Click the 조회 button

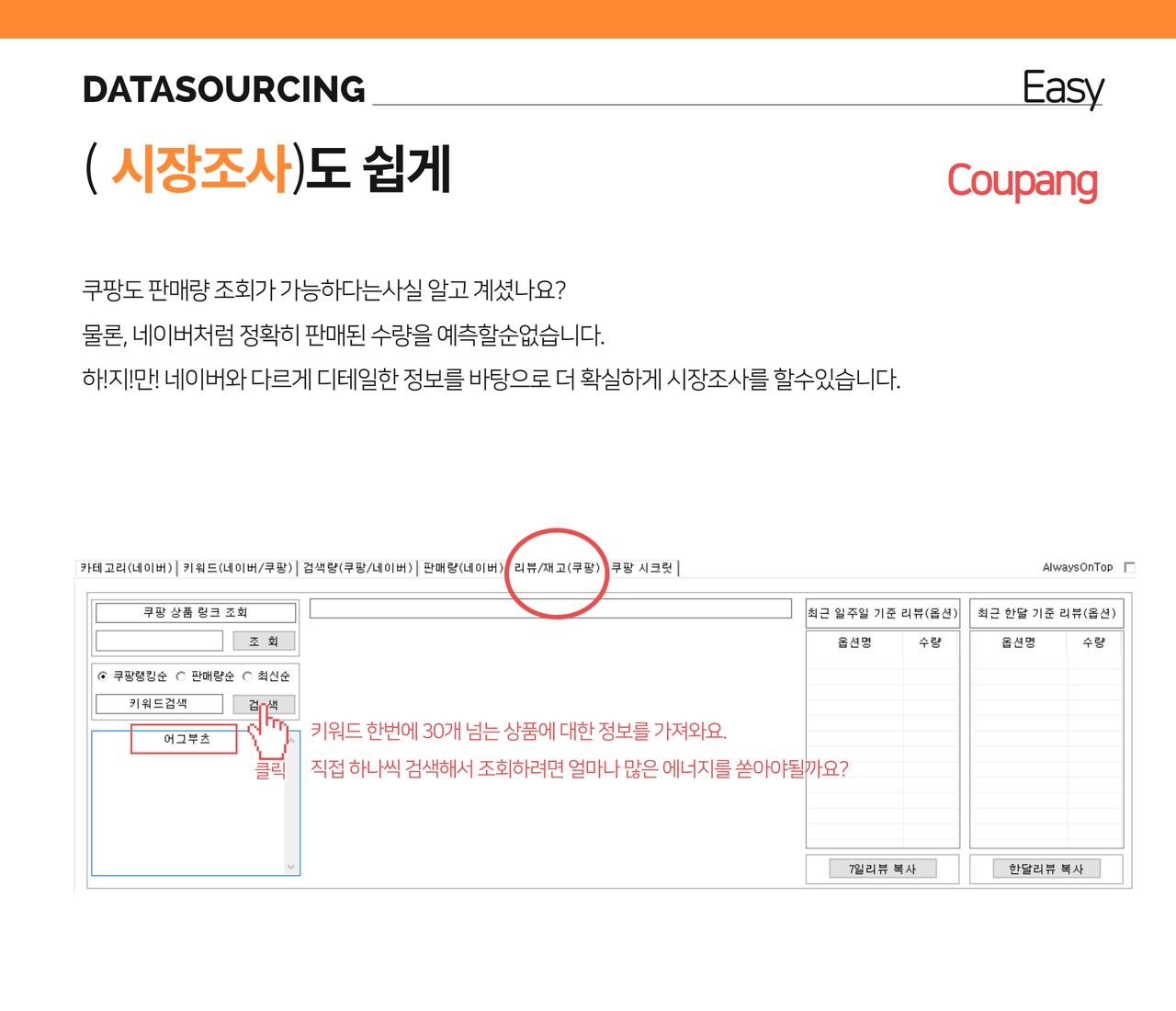coord(264,642)
